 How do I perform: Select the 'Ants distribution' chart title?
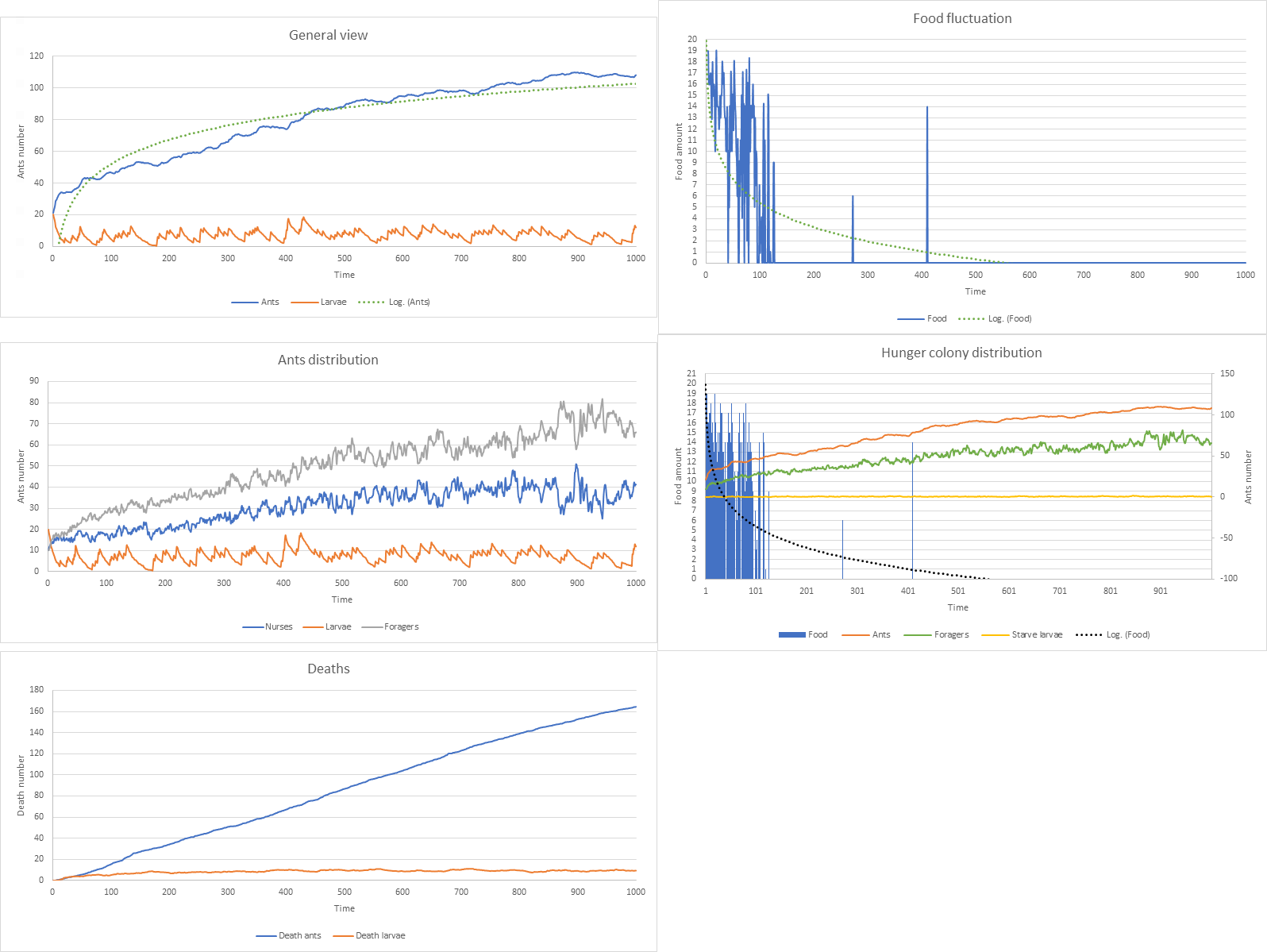point(328,360)
